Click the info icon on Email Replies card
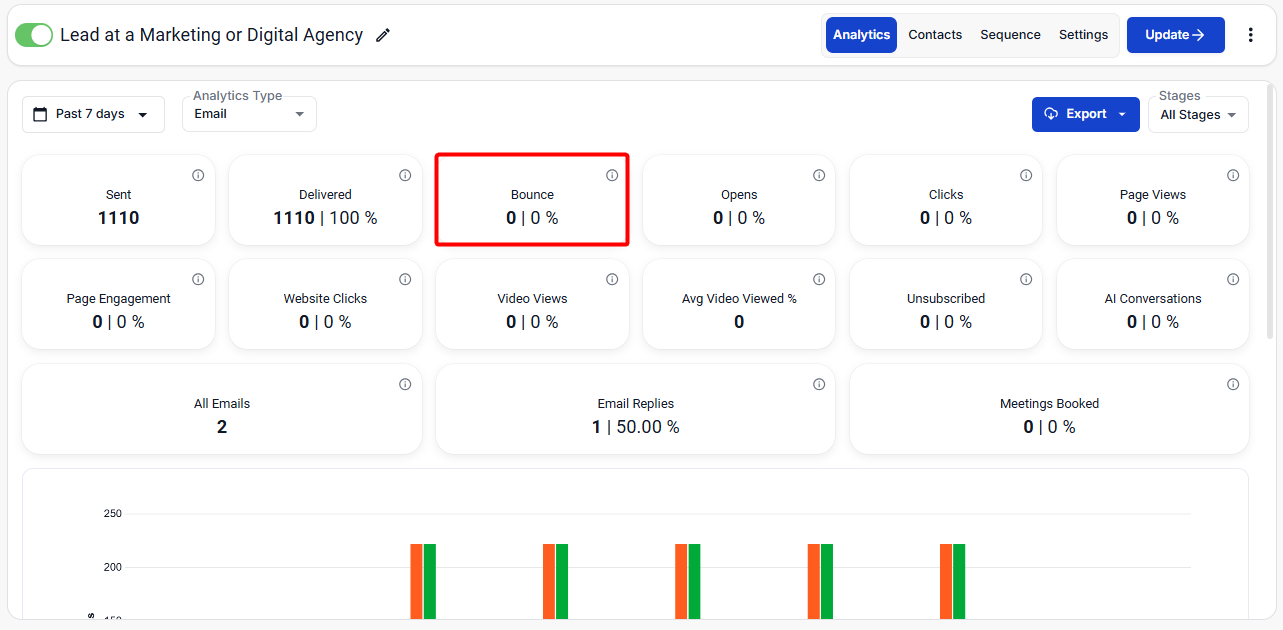The height and width of the screenshot is (630, 1283). click(x=819, y=384)
